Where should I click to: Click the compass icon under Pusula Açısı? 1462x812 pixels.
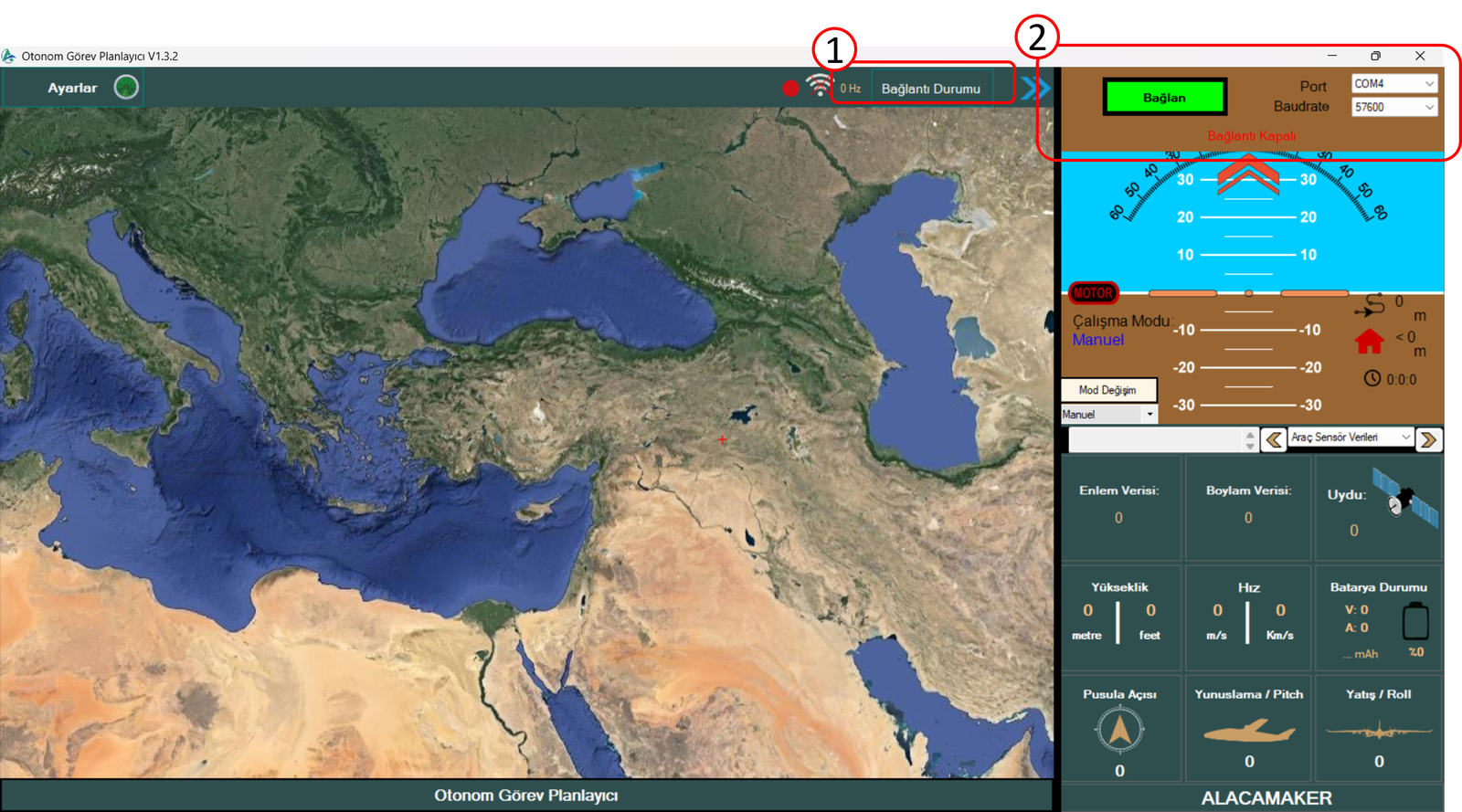click(x=1119, y=731)
